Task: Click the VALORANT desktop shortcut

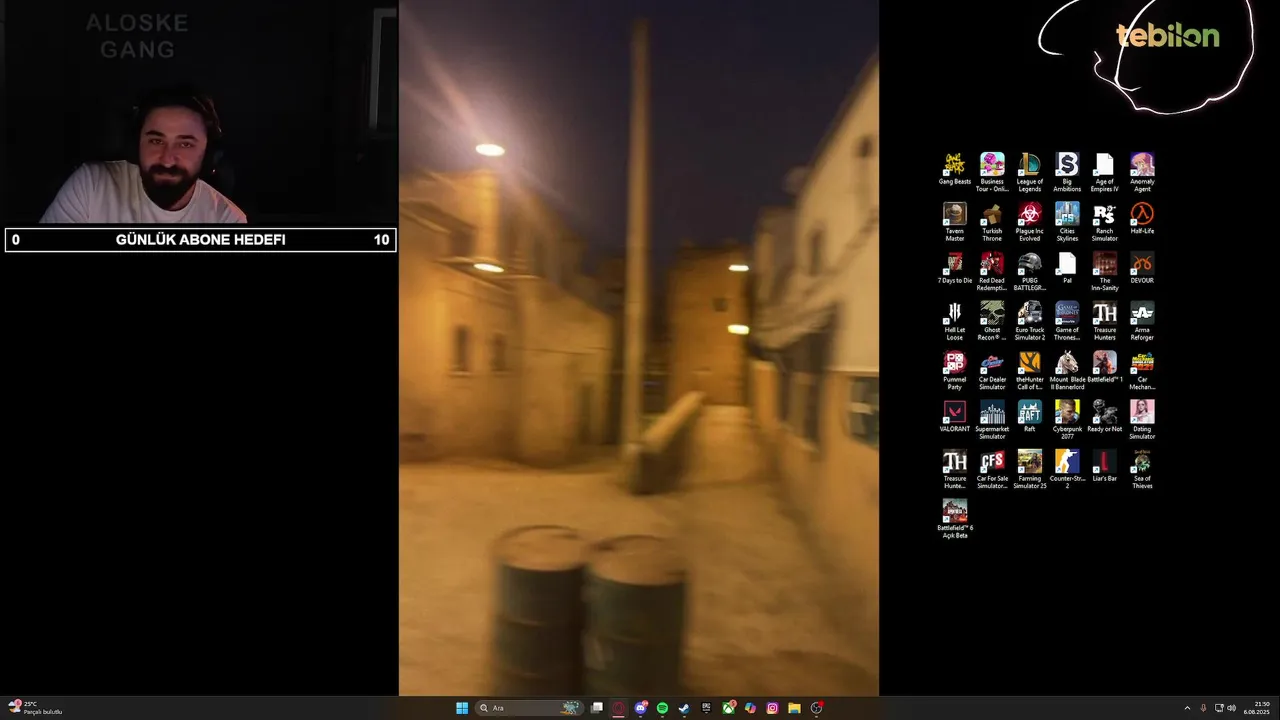Action: click(955, 416)
